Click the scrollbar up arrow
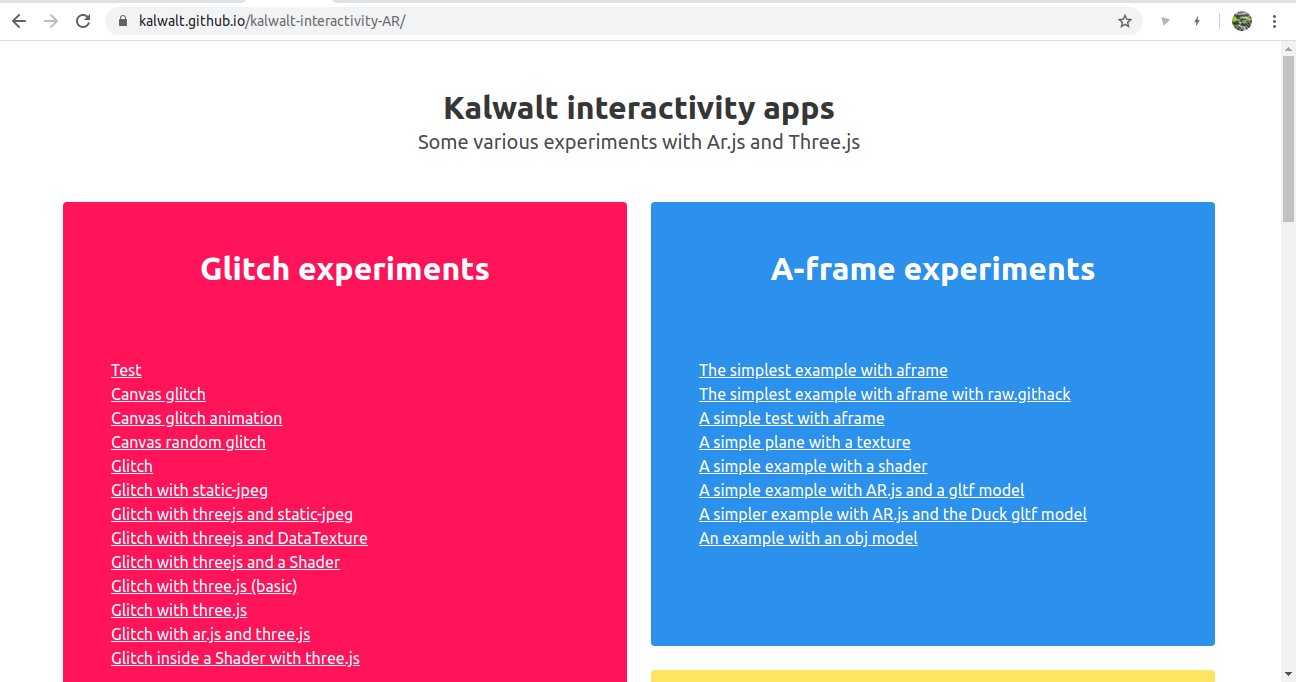The image size is (1296, 682). [x=1288, y=49]
